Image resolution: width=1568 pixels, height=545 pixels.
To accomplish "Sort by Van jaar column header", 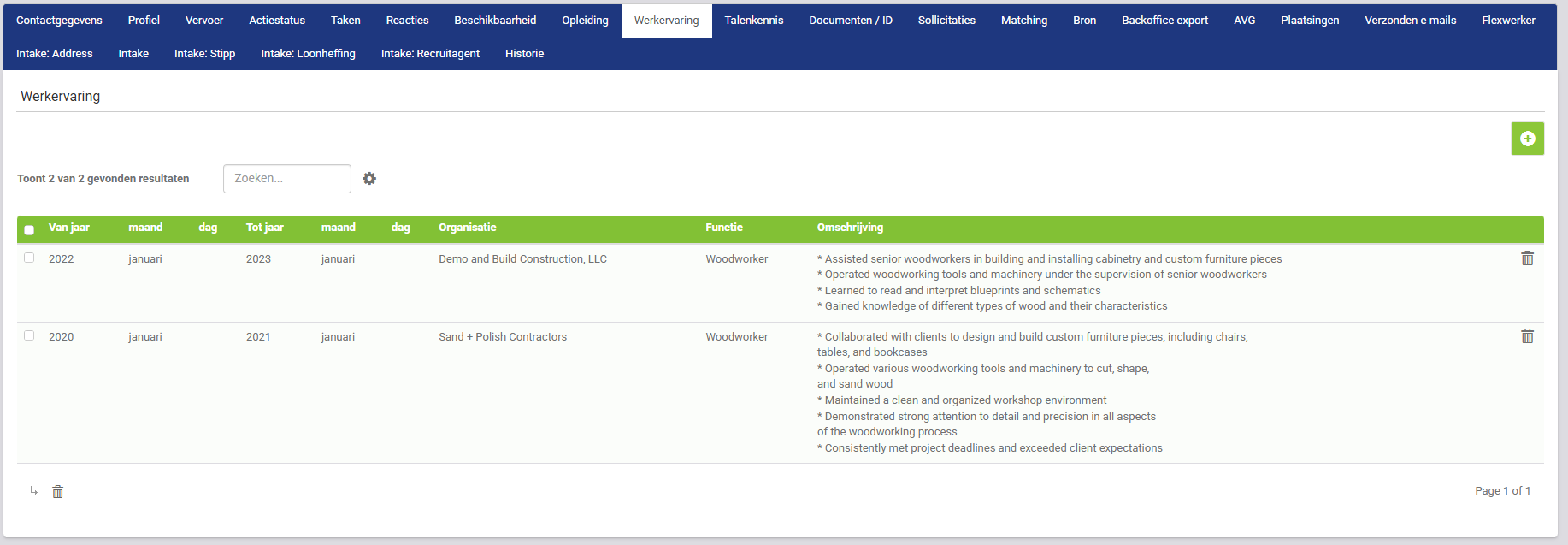I will (x=68, y=228).
